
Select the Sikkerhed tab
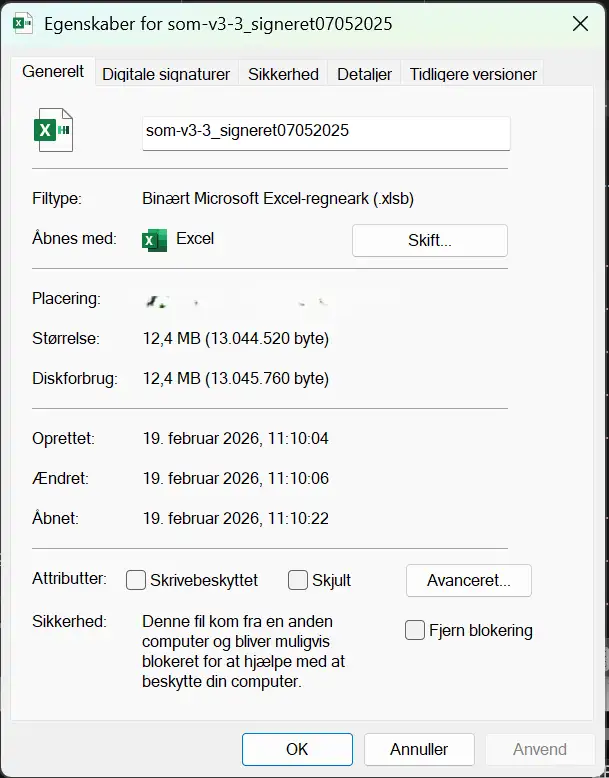(x=283, y=74)
